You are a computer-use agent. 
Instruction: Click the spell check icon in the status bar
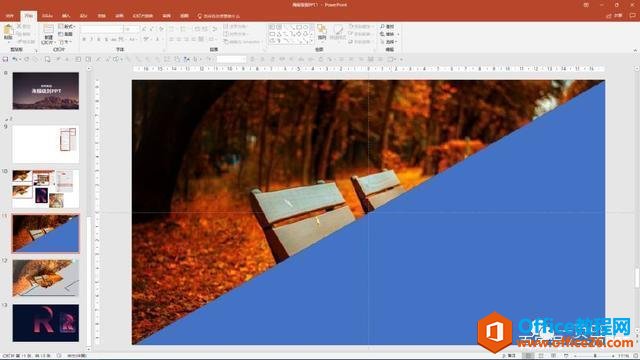click(60, 356)
